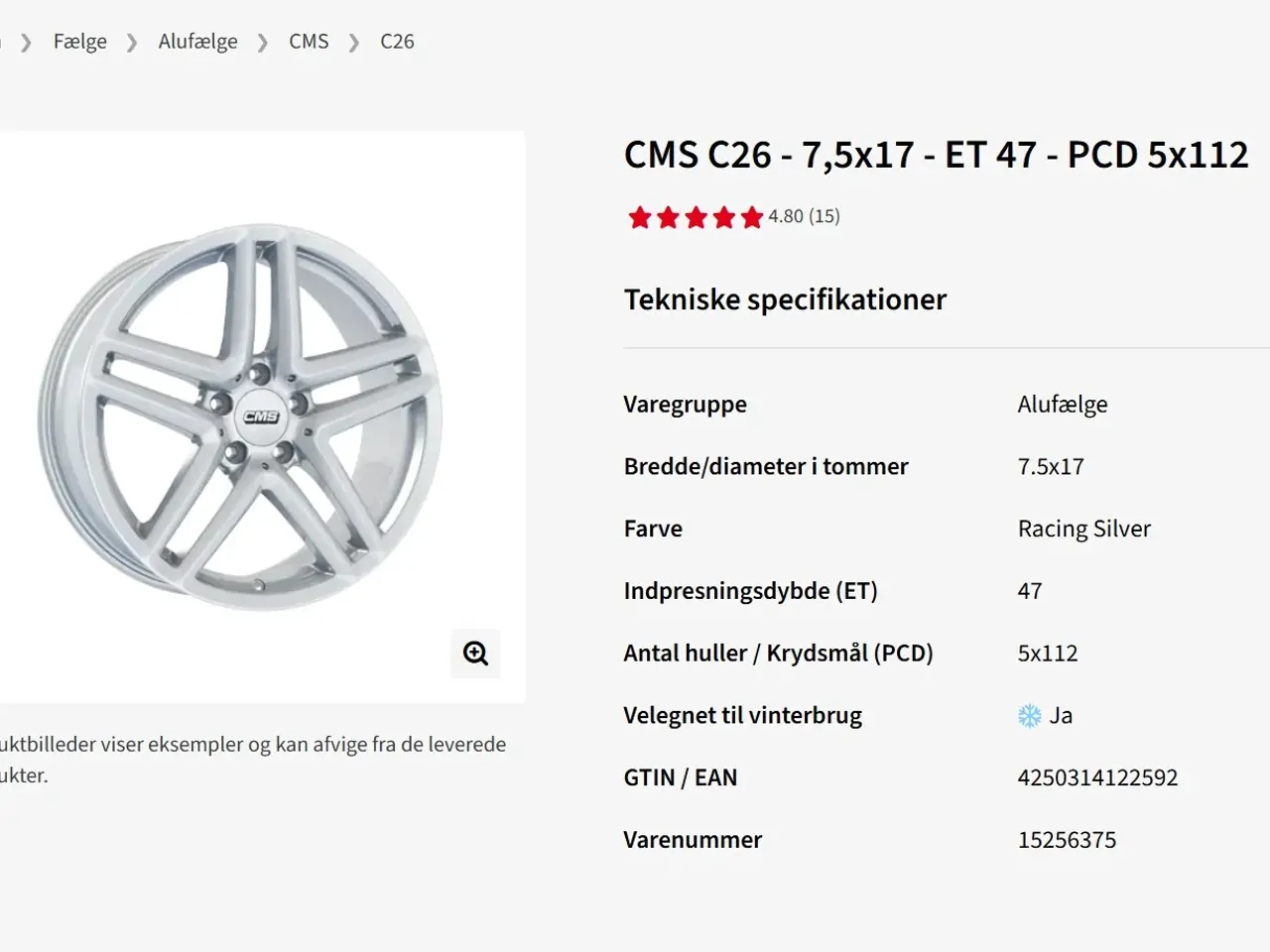This screenshot has height=952, width=1270.
Task: Click the Racing Silver color value
Action: [x=1084, y=529]
